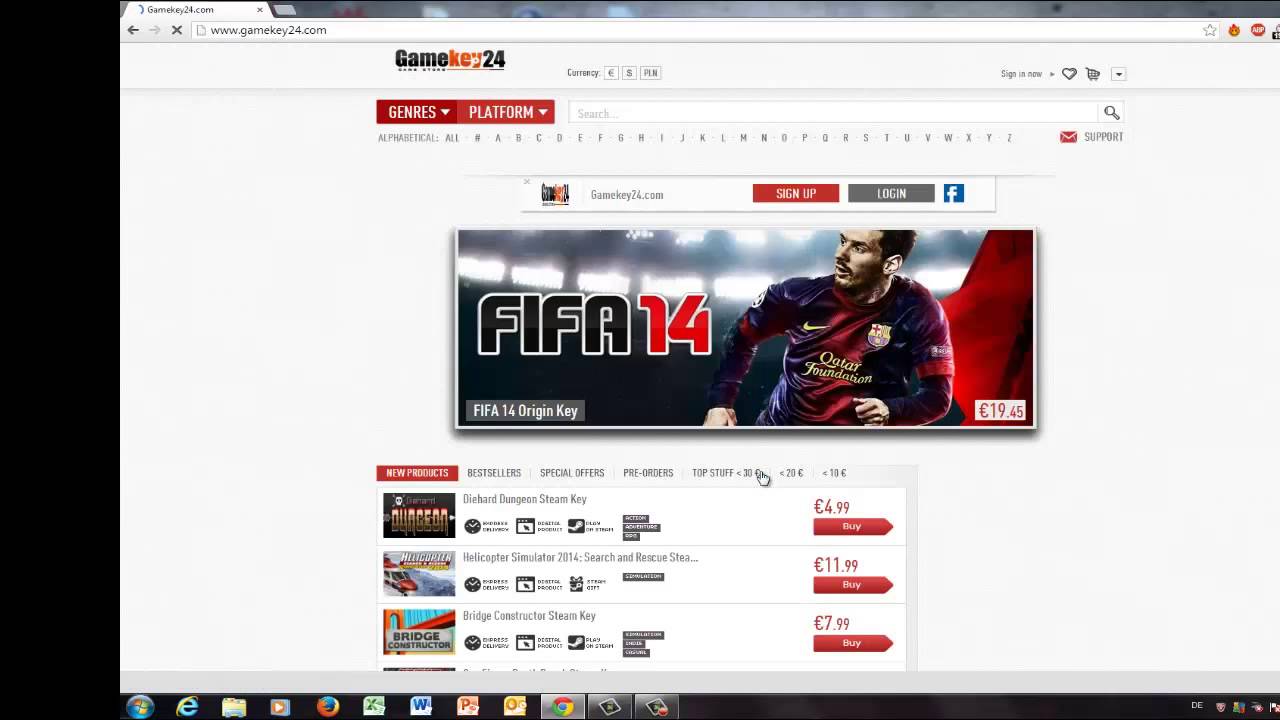Switch currency to Euro
1280x720 pixels.
point(611,73)
